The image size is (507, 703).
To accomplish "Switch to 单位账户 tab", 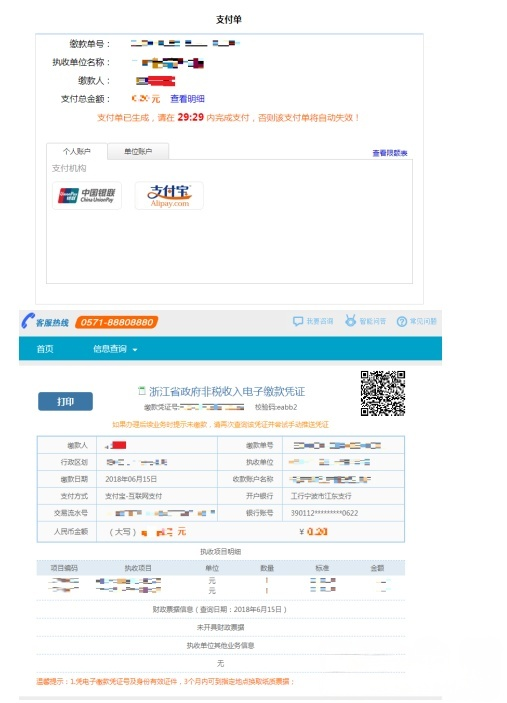I will [x=138, y=152].
